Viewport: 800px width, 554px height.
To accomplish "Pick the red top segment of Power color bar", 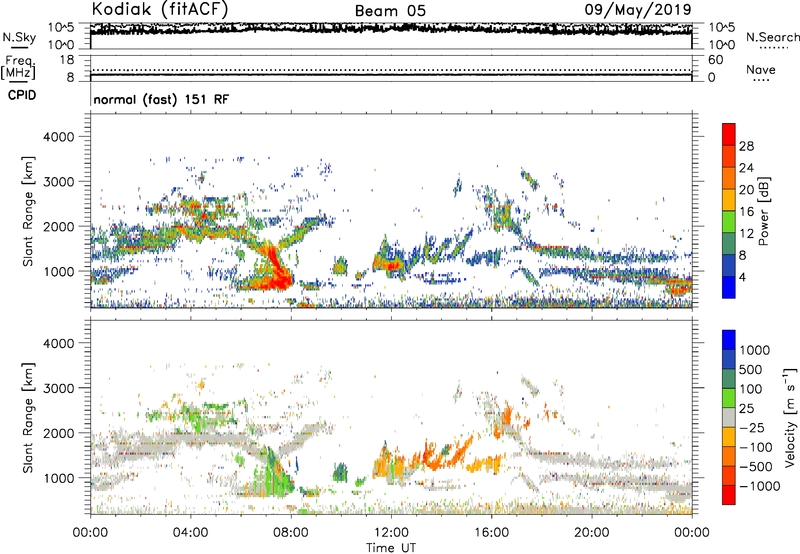I will point(729,134).
